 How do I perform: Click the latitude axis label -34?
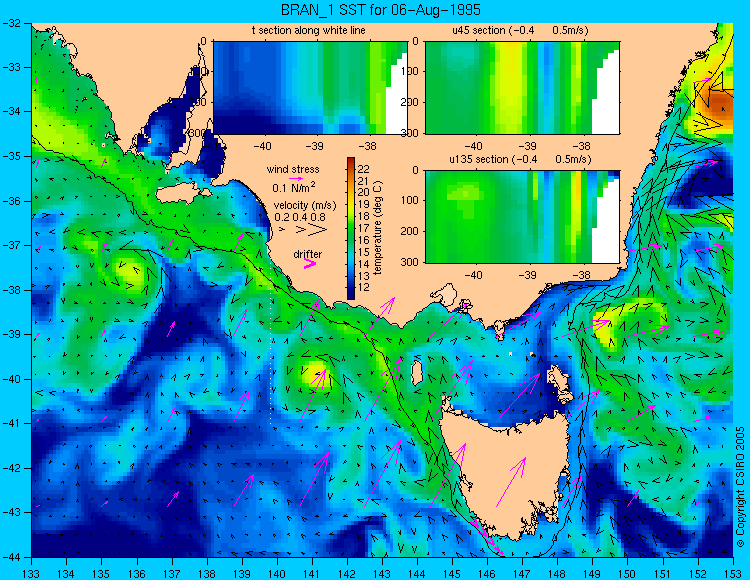click(11, 111)
